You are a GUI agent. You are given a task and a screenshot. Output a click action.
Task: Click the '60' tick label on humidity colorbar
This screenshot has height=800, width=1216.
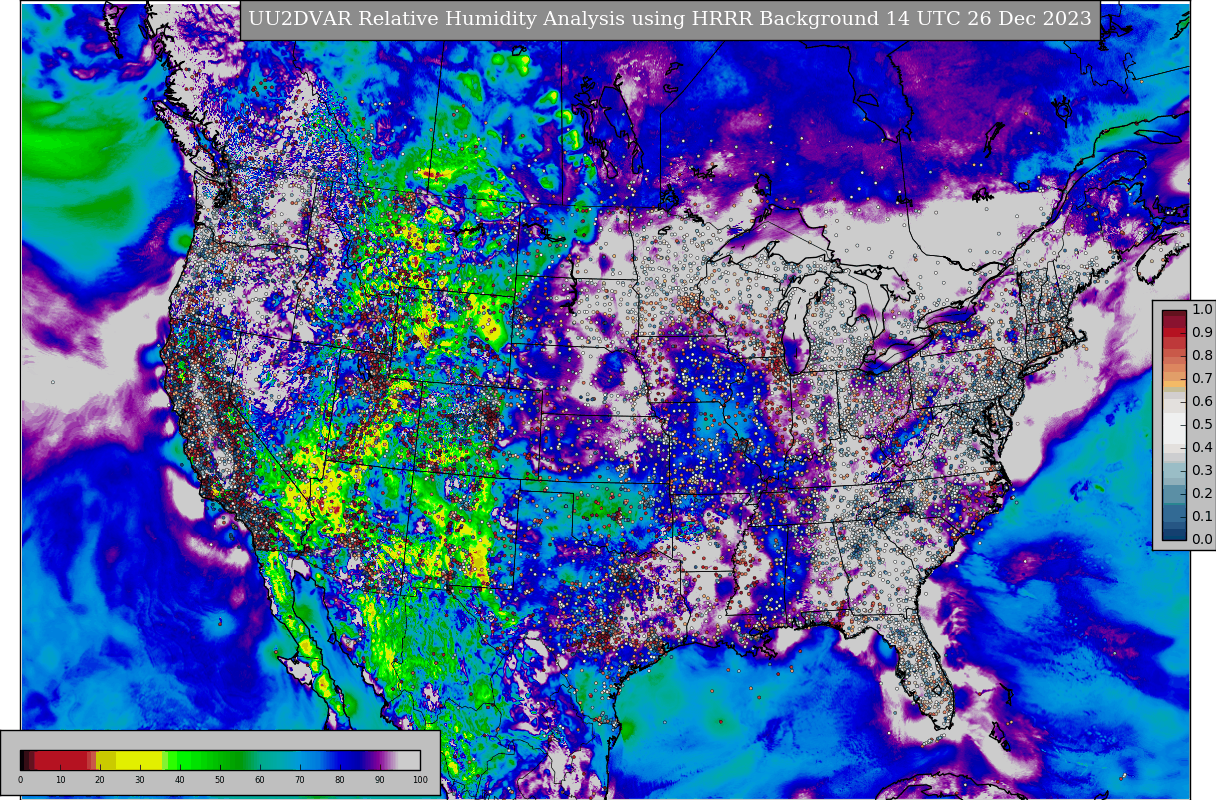(260, 780)
